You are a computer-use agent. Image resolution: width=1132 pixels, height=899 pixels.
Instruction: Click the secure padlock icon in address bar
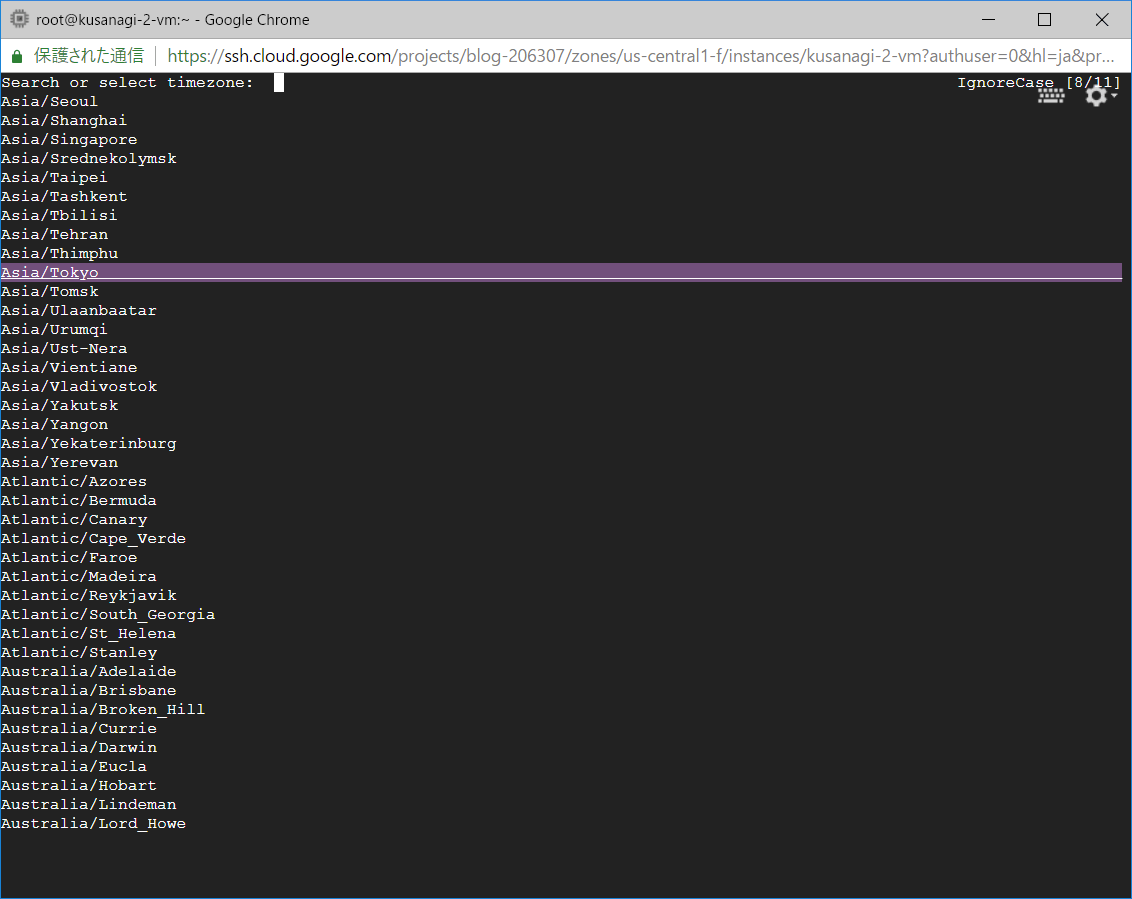16,56
